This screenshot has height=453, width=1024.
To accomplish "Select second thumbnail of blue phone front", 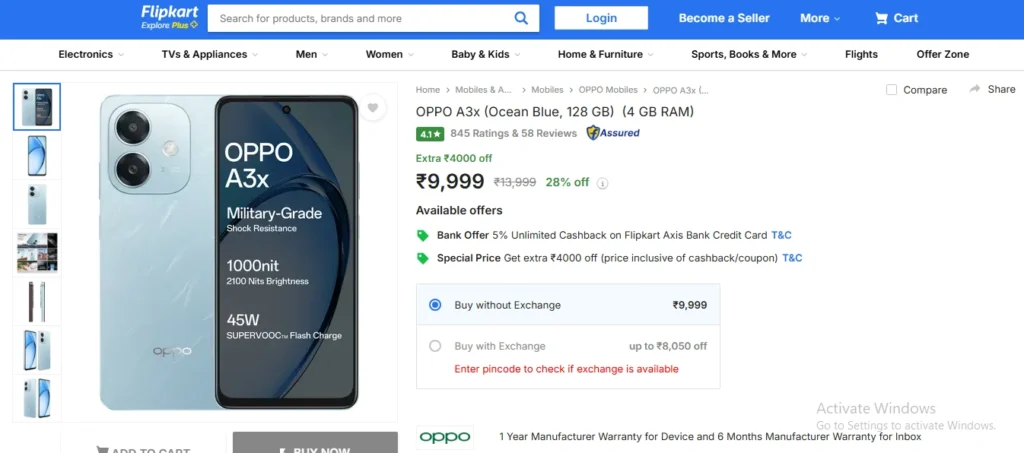I will pyautogui.click(x=37, y=155).
